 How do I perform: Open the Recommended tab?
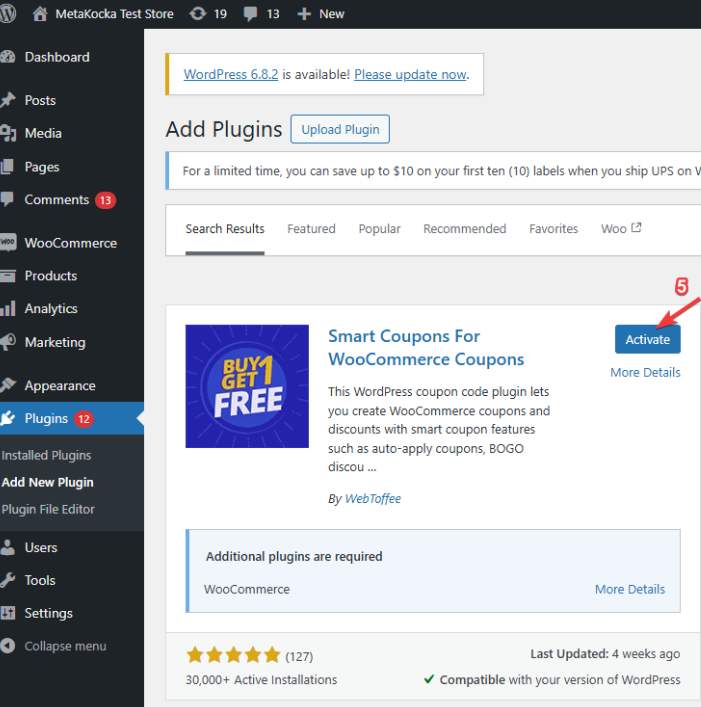coord(465,229)
